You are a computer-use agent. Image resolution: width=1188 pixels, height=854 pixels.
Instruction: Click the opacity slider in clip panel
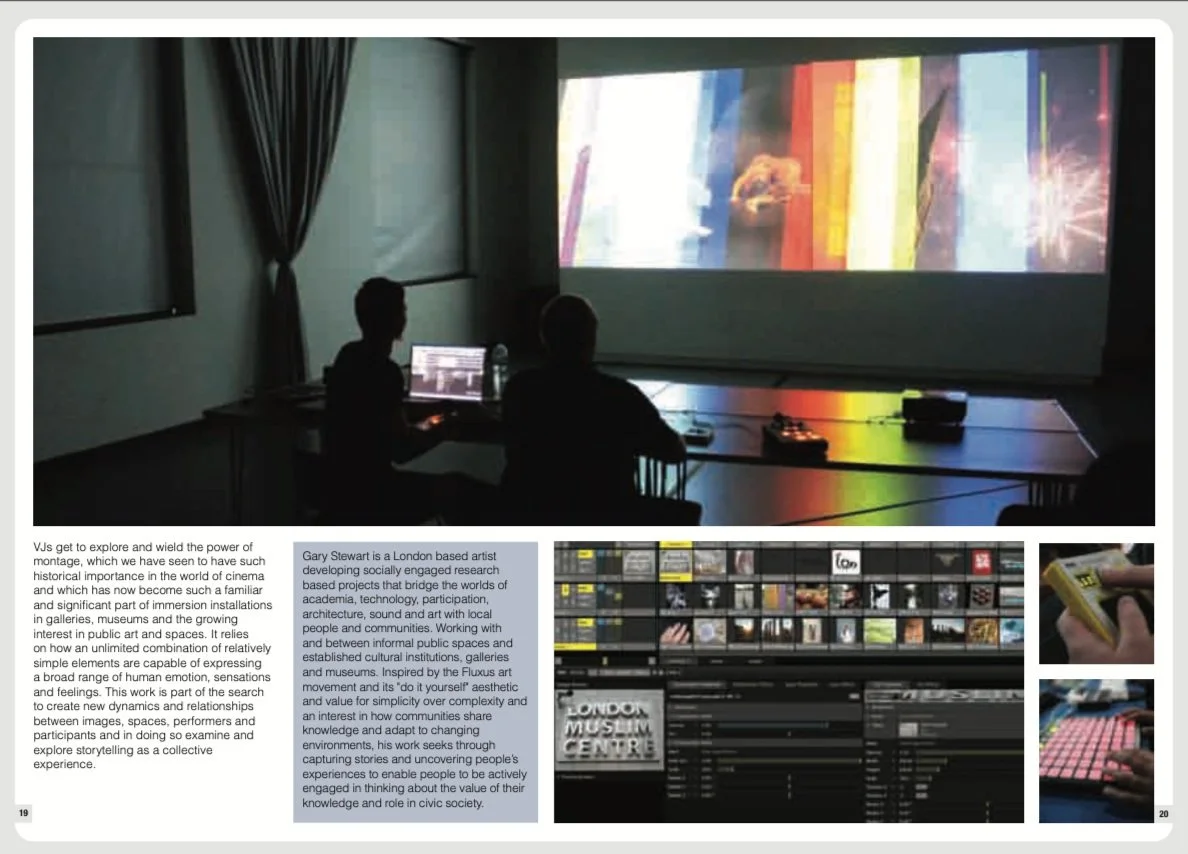point(773,725)
